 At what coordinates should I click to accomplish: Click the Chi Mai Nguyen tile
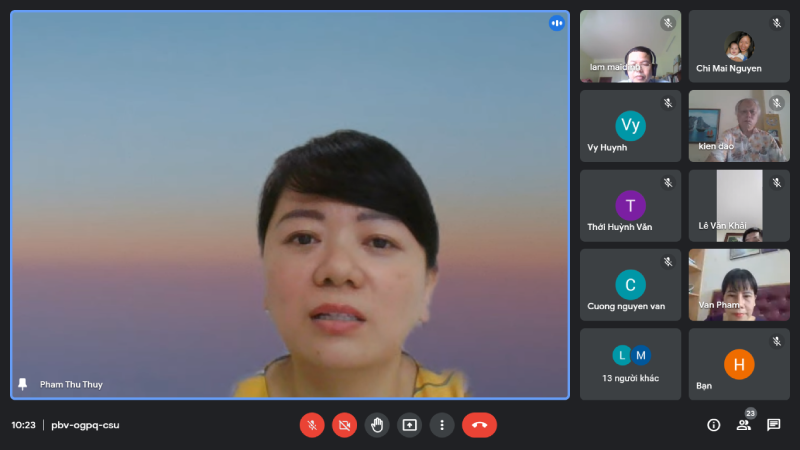pyautogui.click(x=738, y=46)
